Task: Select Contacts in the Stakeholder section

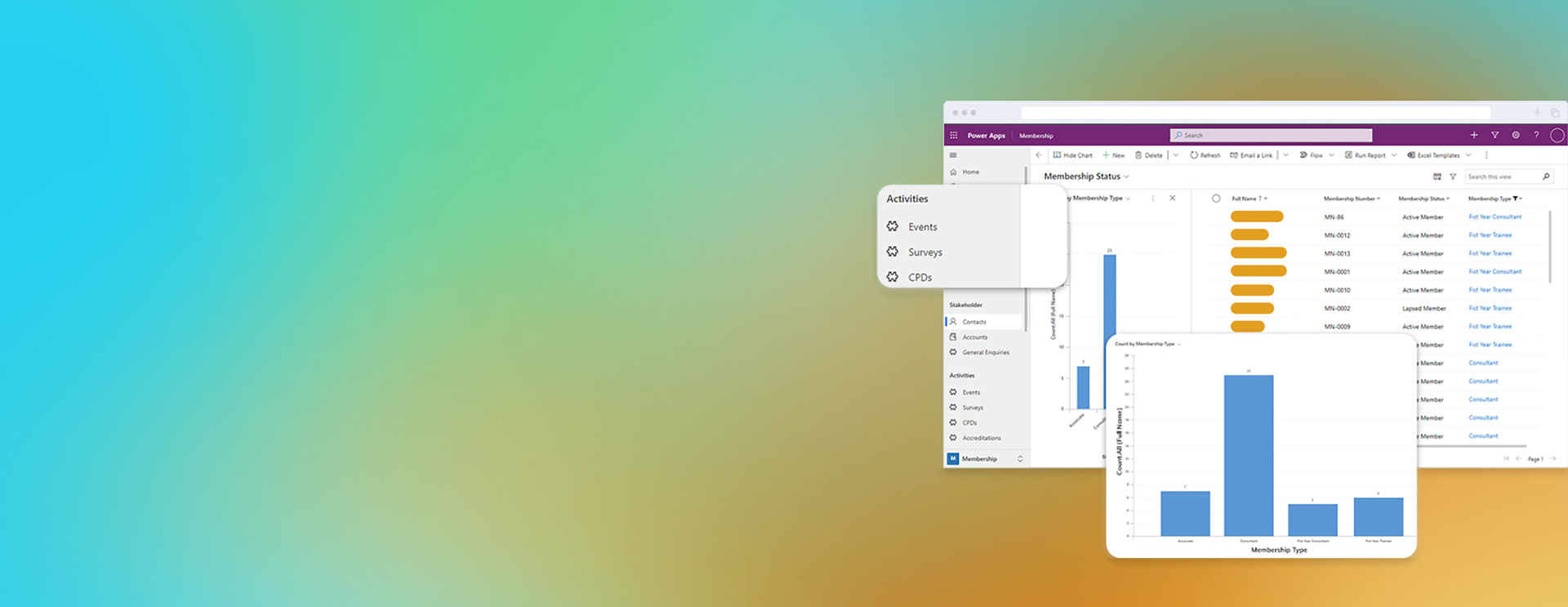Action: [x=973, y=322]
